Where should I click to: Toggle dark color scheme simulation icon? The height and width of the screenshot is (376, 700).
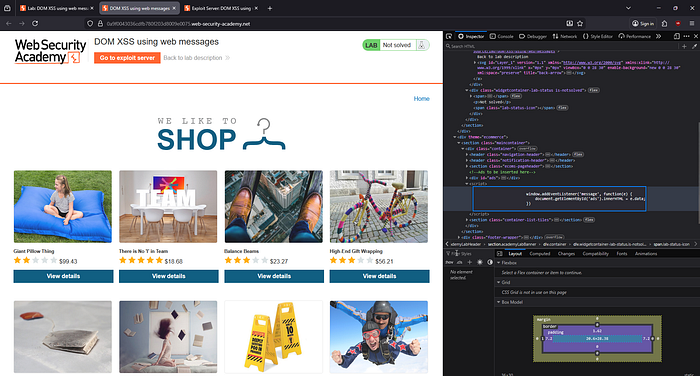(x=490, y=262)
